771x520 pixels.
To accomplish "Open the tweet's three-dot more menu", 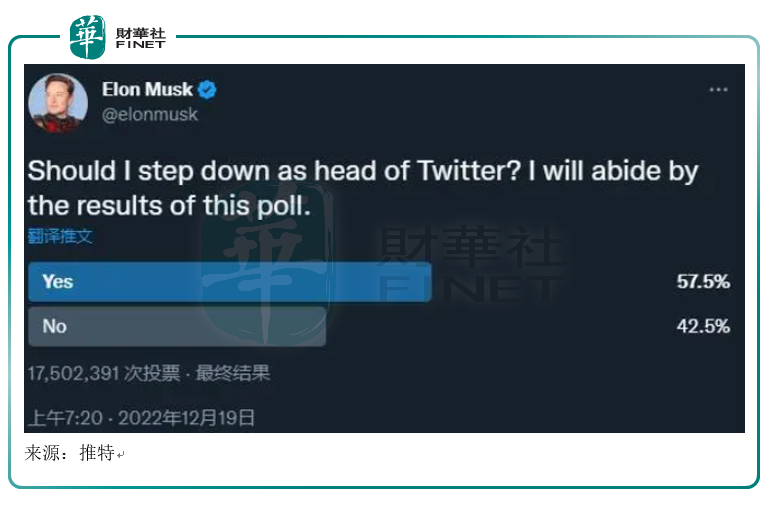I will pos(718,90).
